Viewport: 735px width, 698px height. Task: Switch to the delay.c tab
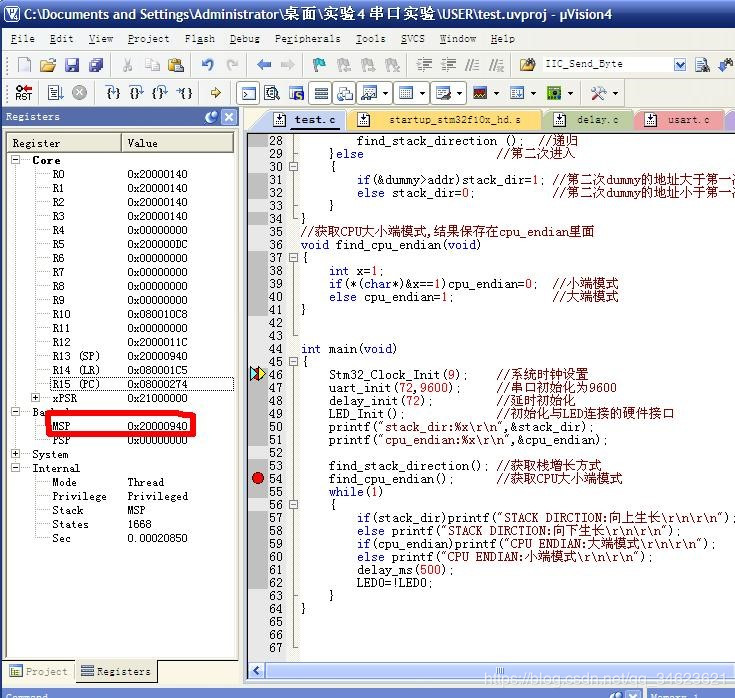tap(597, 120)
